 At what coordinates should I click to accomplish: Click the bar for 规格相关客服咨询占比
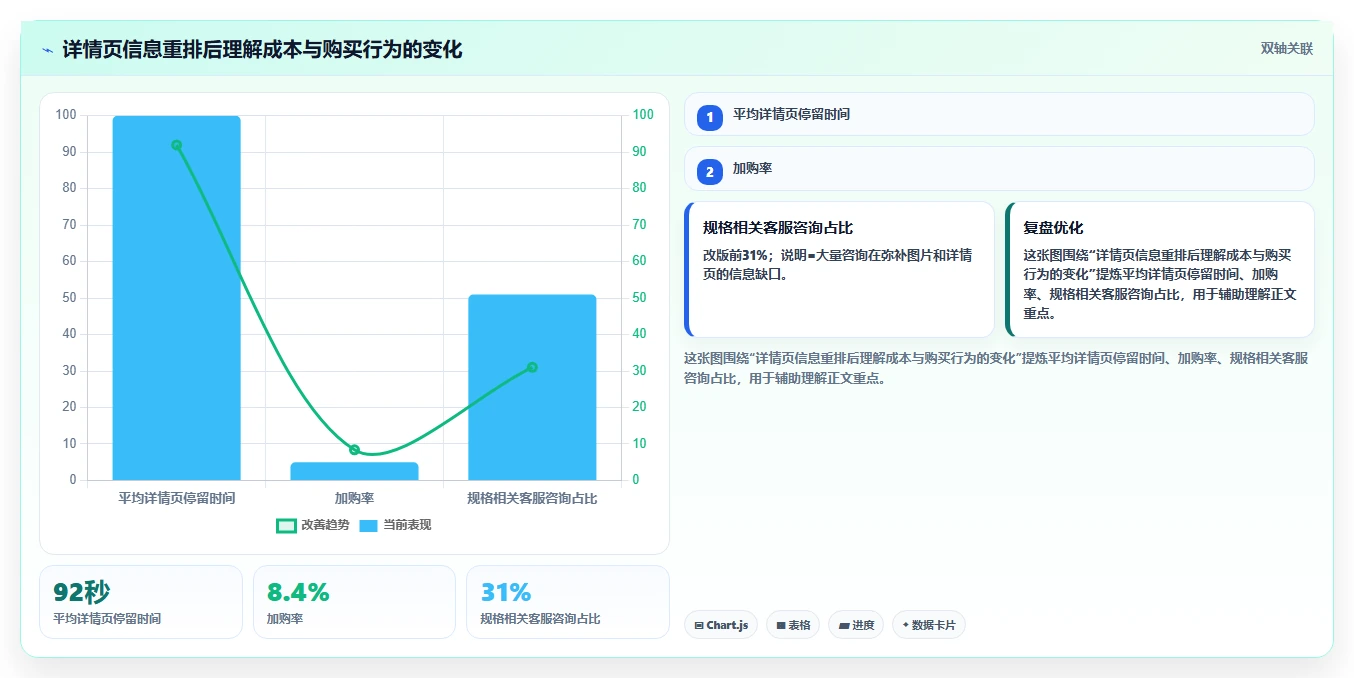[x=532, y=387]
